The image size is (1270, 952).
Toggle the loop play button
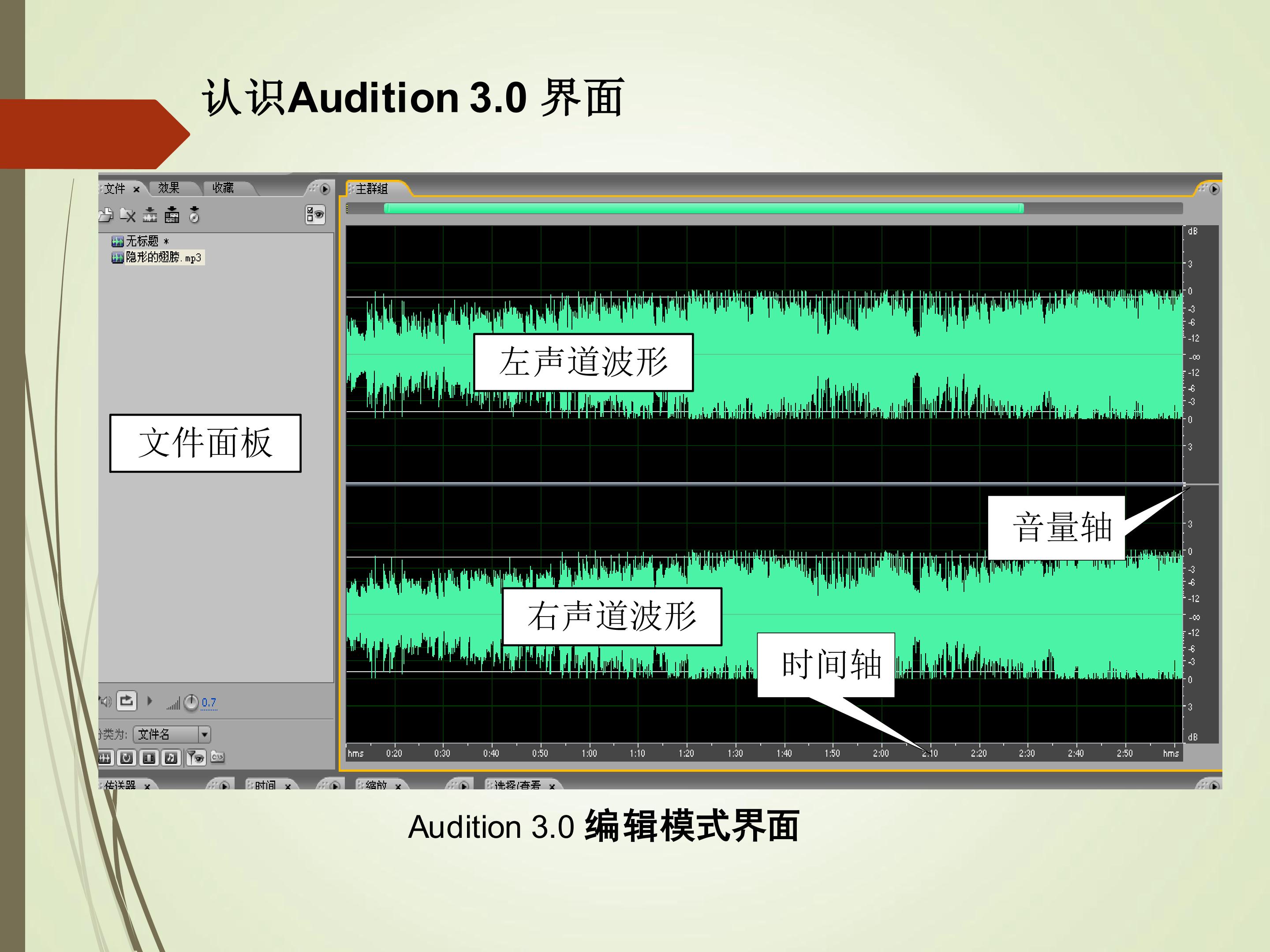126,701
